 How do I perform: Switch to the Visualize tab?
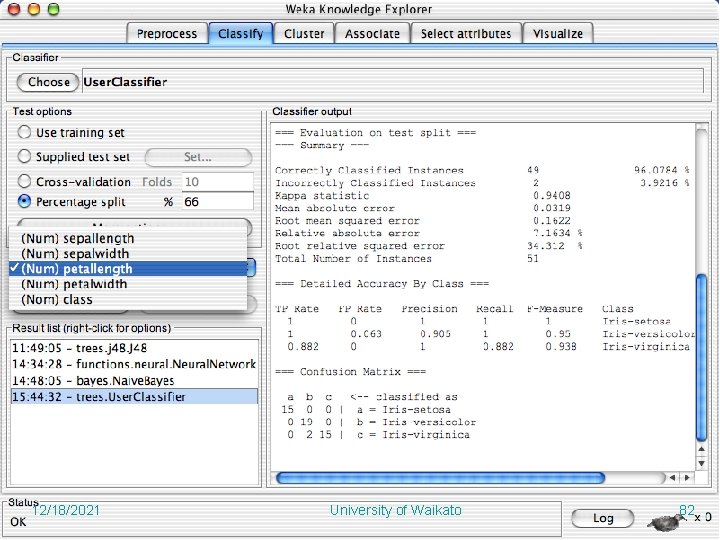pos(558,34)
